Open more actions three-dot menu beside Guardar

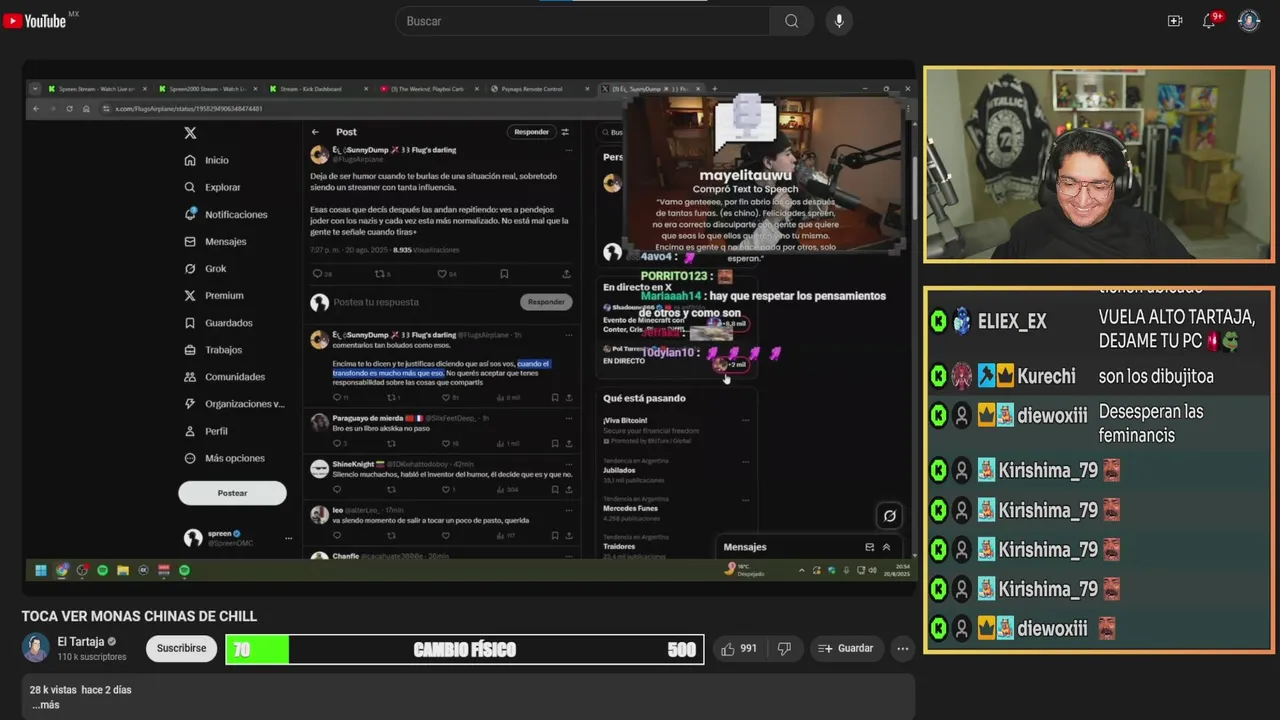point(902,649)
